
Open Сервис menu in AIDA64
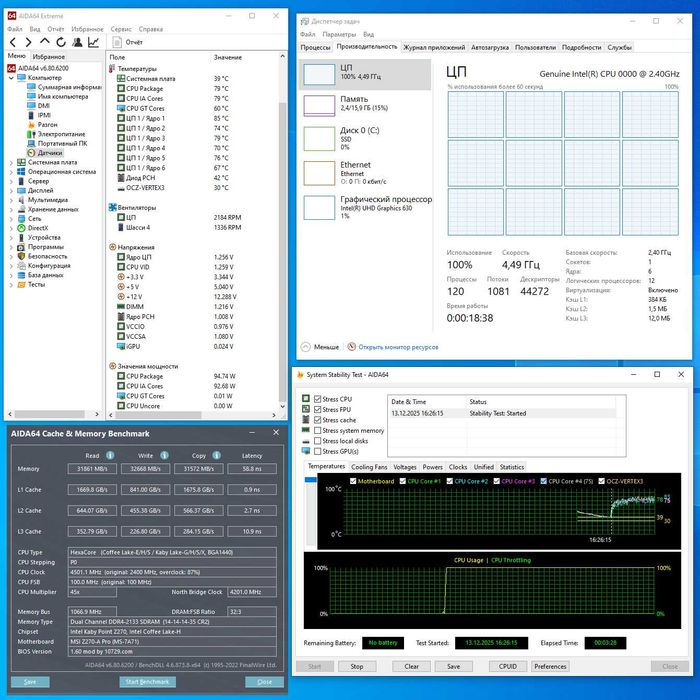[x=121, y=29]
